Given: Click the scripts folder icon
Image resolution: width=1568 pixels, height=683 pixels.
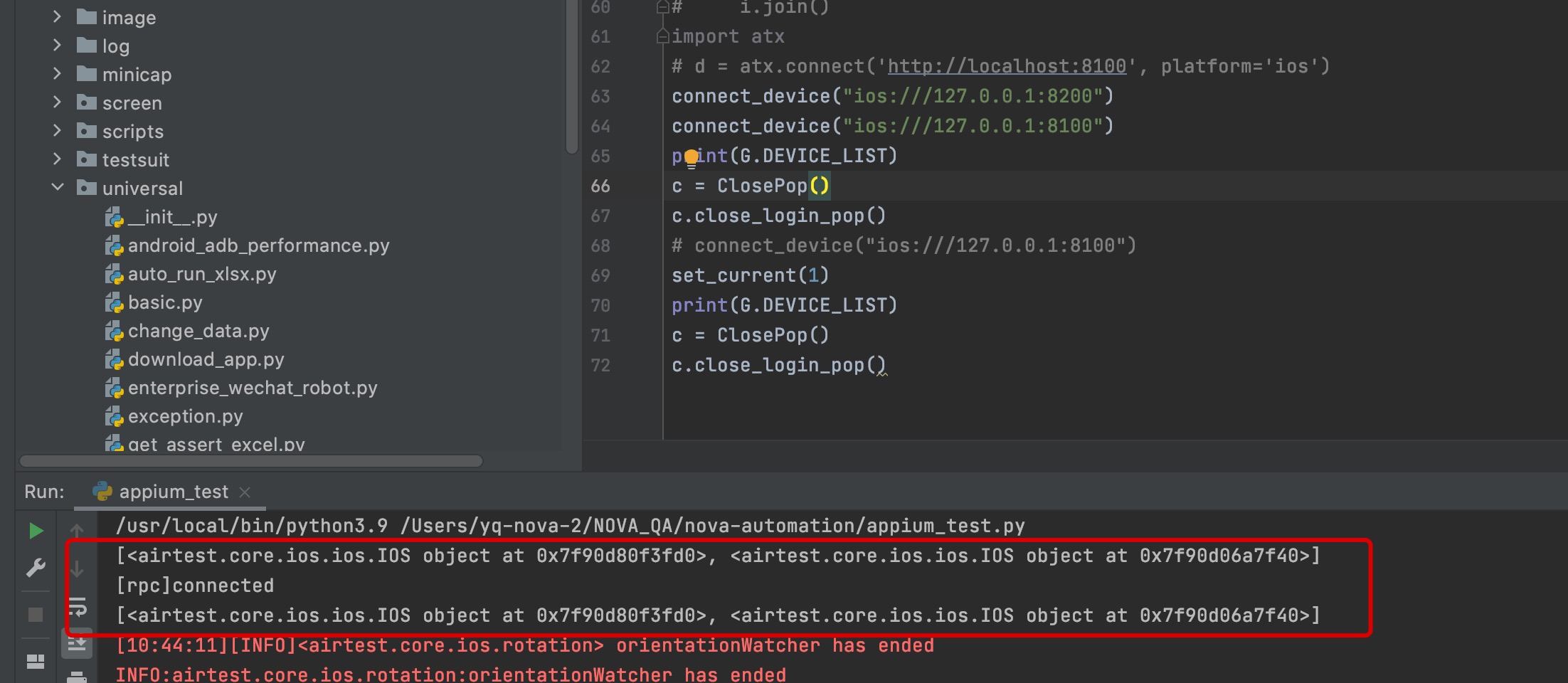Looking at the screenshot, I should tap(87, 130).
